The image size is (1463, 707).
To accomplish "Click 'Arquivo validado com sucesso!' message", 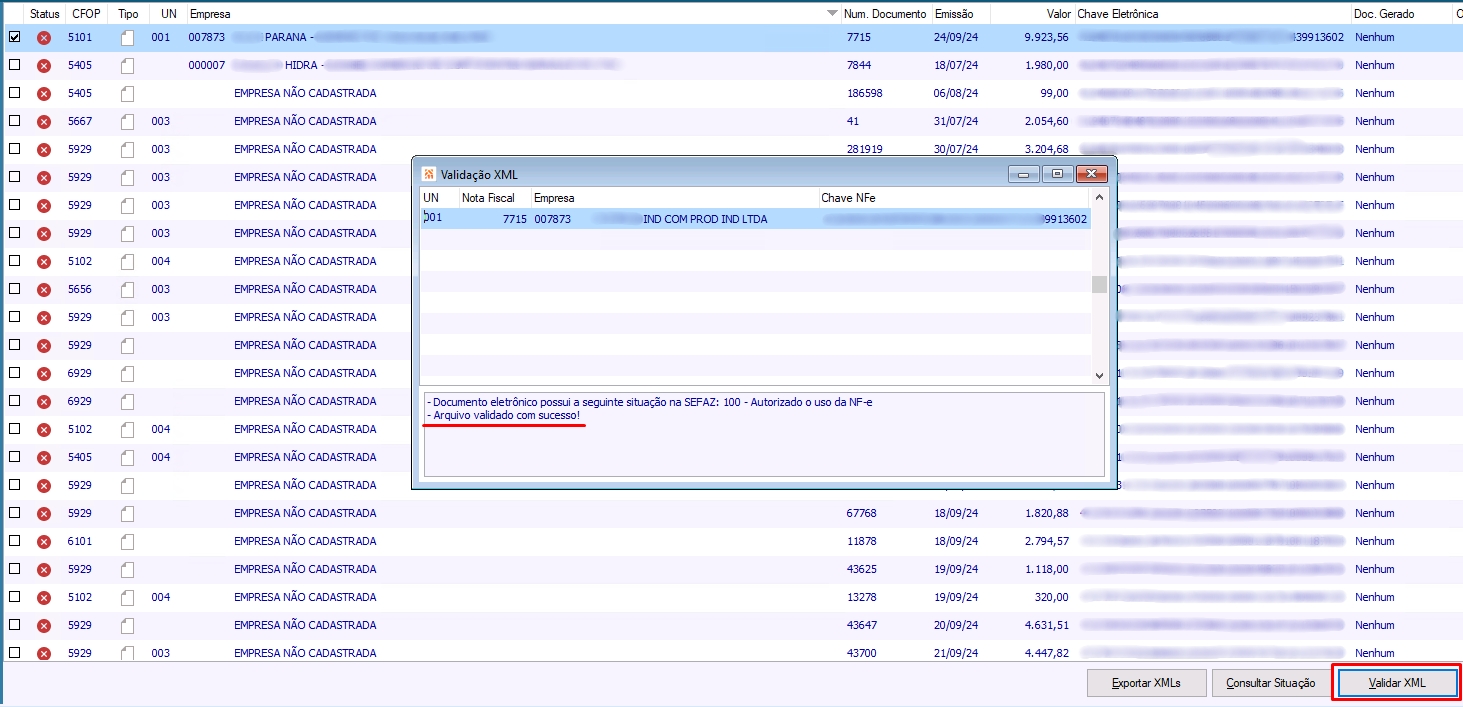I will [506, 414].
